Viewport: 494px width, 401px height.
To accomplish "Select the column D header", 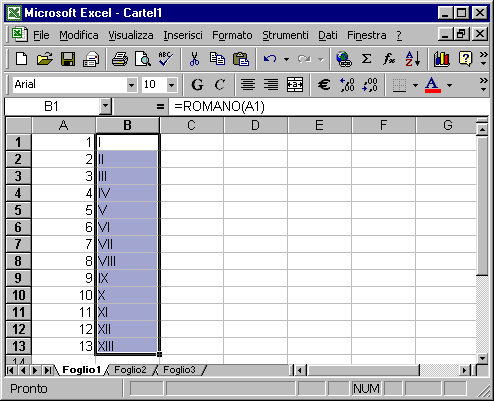I will (x=255, y=125).
